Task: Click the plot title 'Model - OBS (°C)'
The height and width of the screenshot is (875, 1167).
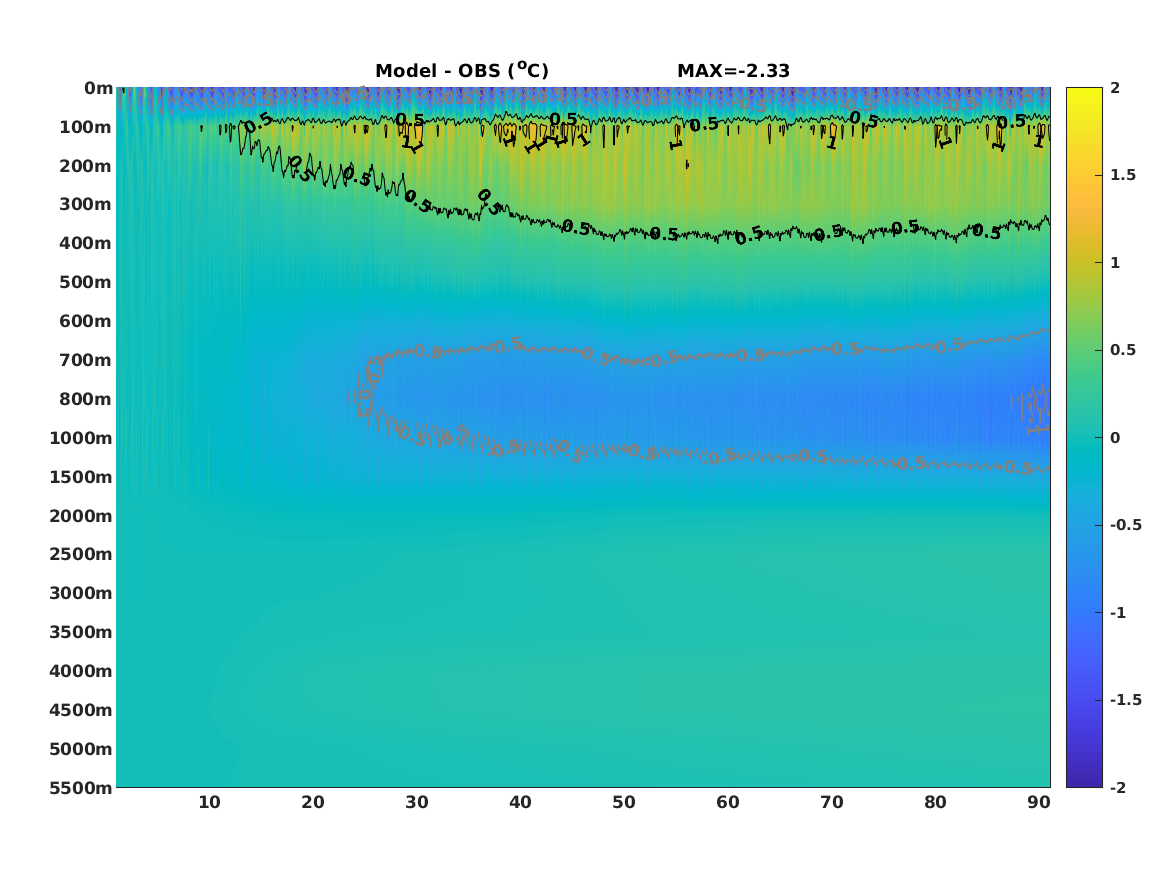Action: coord(461,70)
